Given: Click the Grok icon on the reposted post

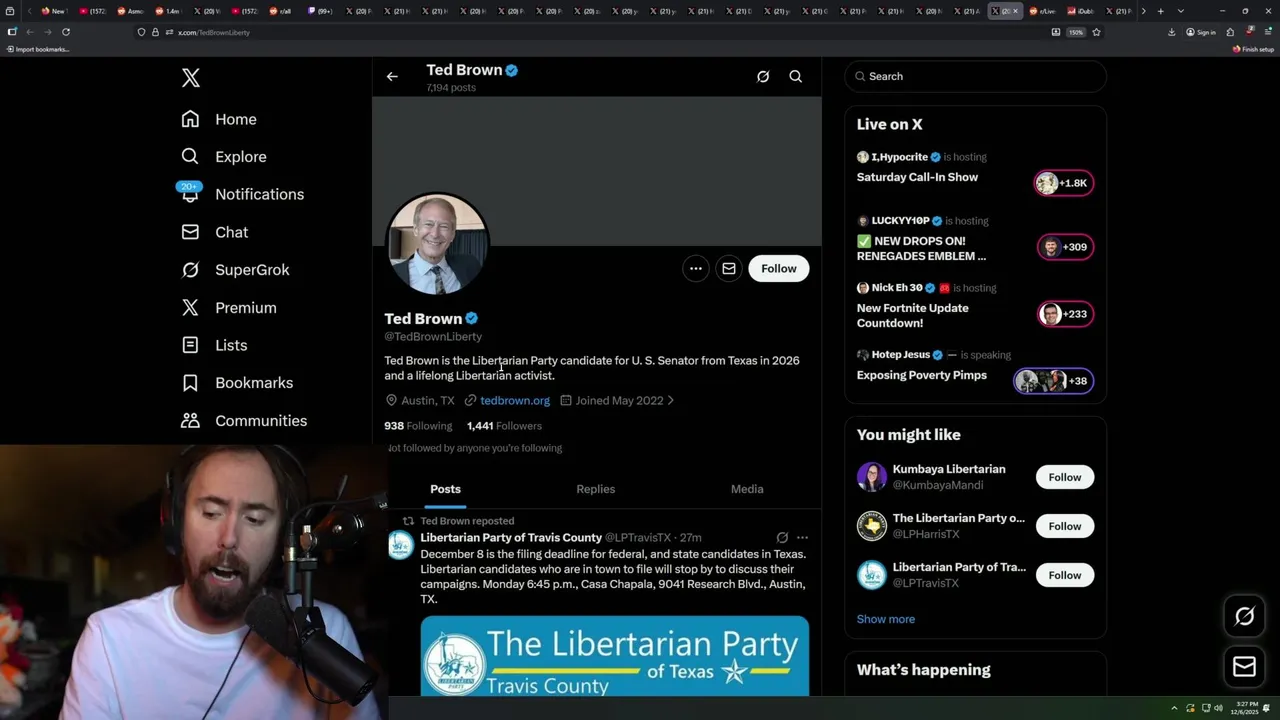Looking at the screenshot, I should [x=782, y=538].
